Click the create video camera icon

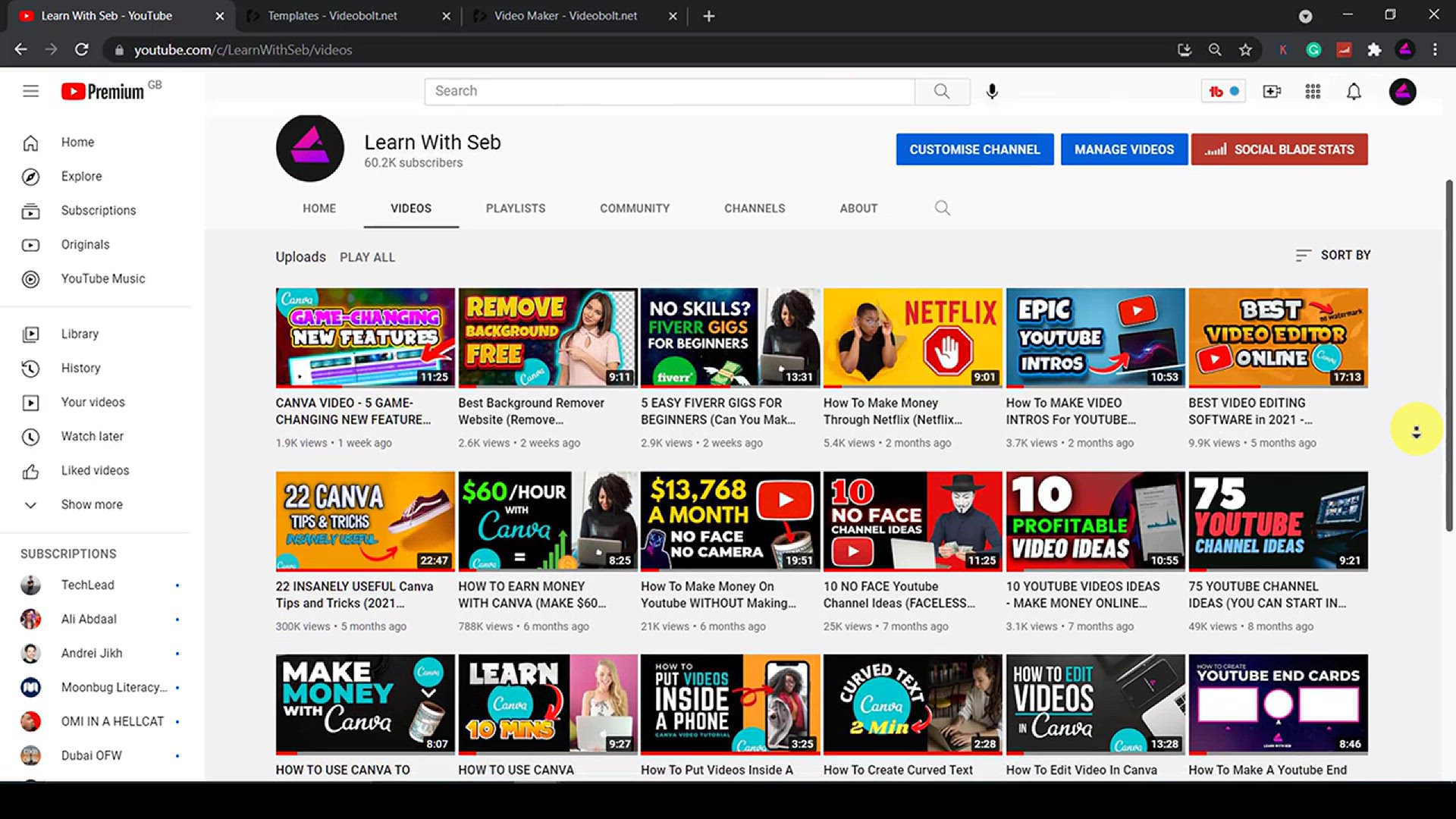[1272, 91]
